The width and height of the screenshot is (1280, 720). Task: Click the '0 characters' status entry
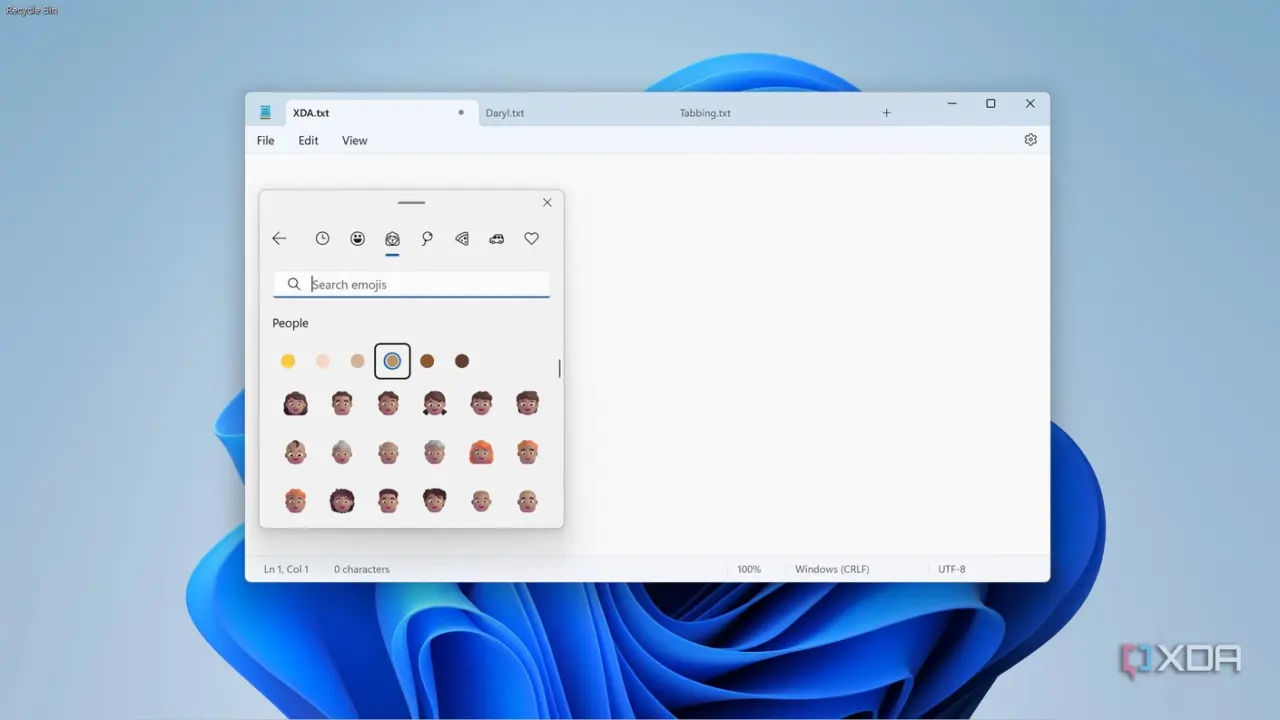(x=362, y=569)
